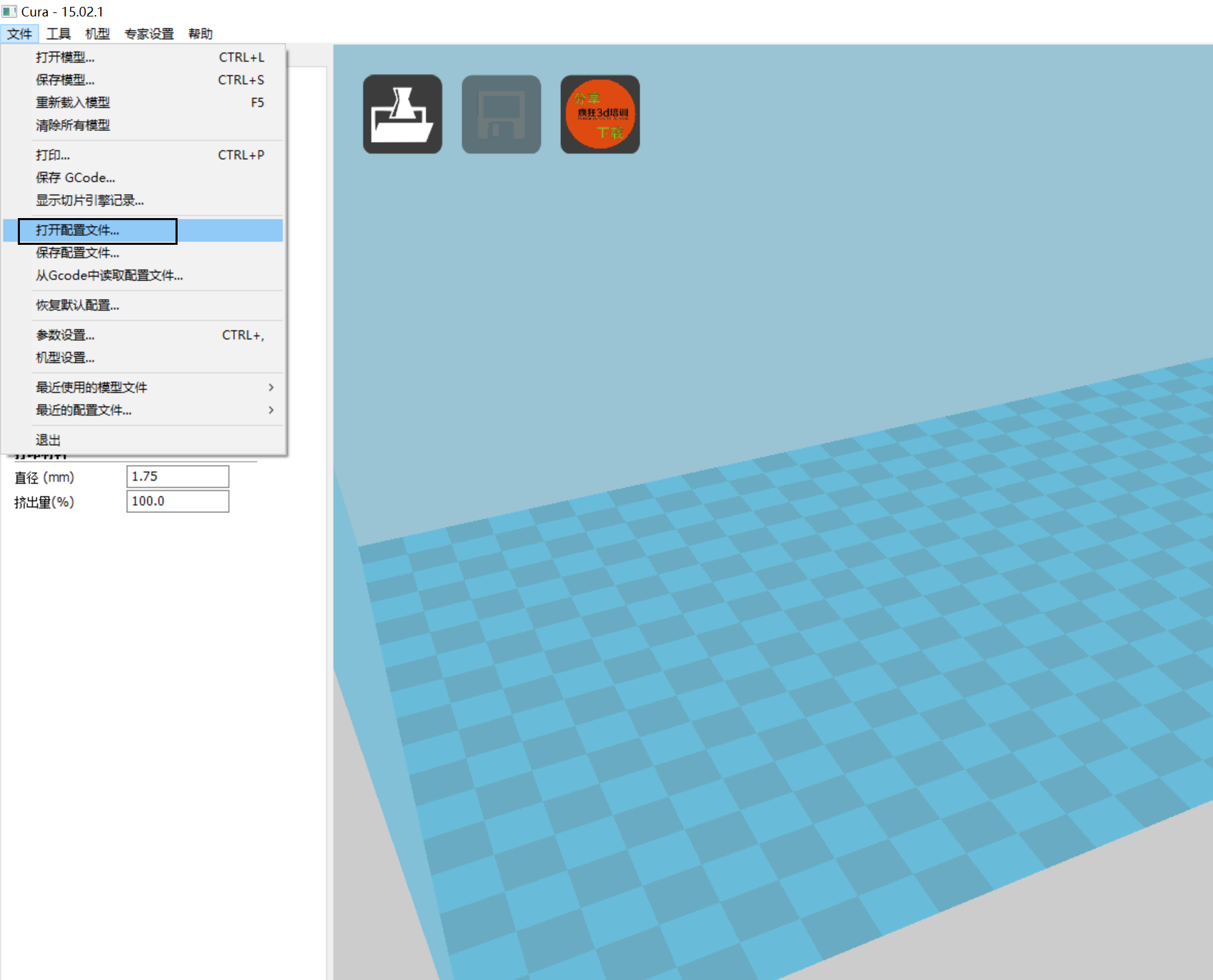The image size is (1213, 980).
Task: Click the Cura app icon in title bar
Action: click(10, 12)
